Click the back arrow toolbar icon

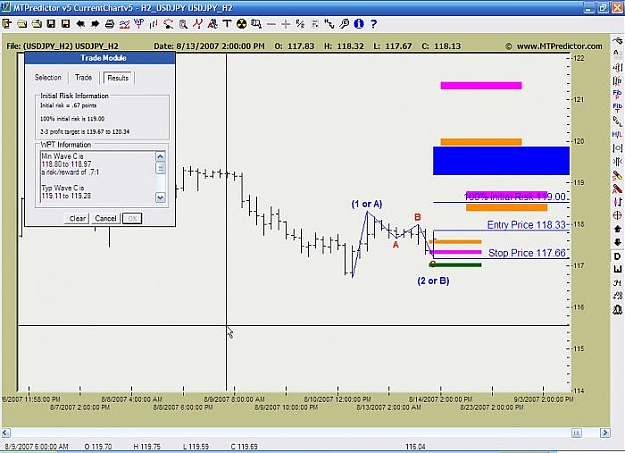point(81,24)
